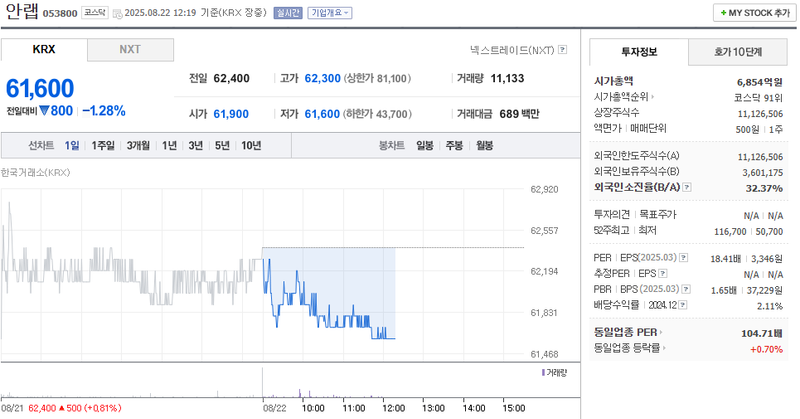
Task: Expand the 기업개요 dropdown
Action: [330, 13]
